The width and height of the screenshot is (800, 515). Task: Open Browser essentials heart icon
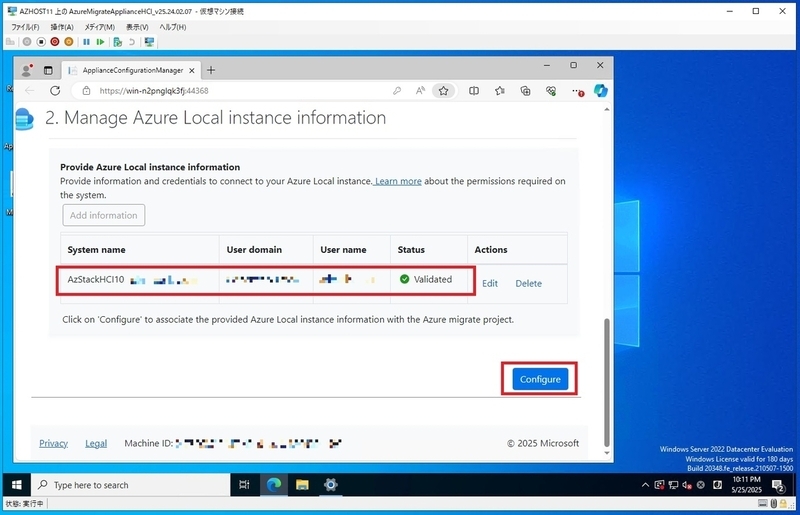pyautogui.click(x=551, y=91)
